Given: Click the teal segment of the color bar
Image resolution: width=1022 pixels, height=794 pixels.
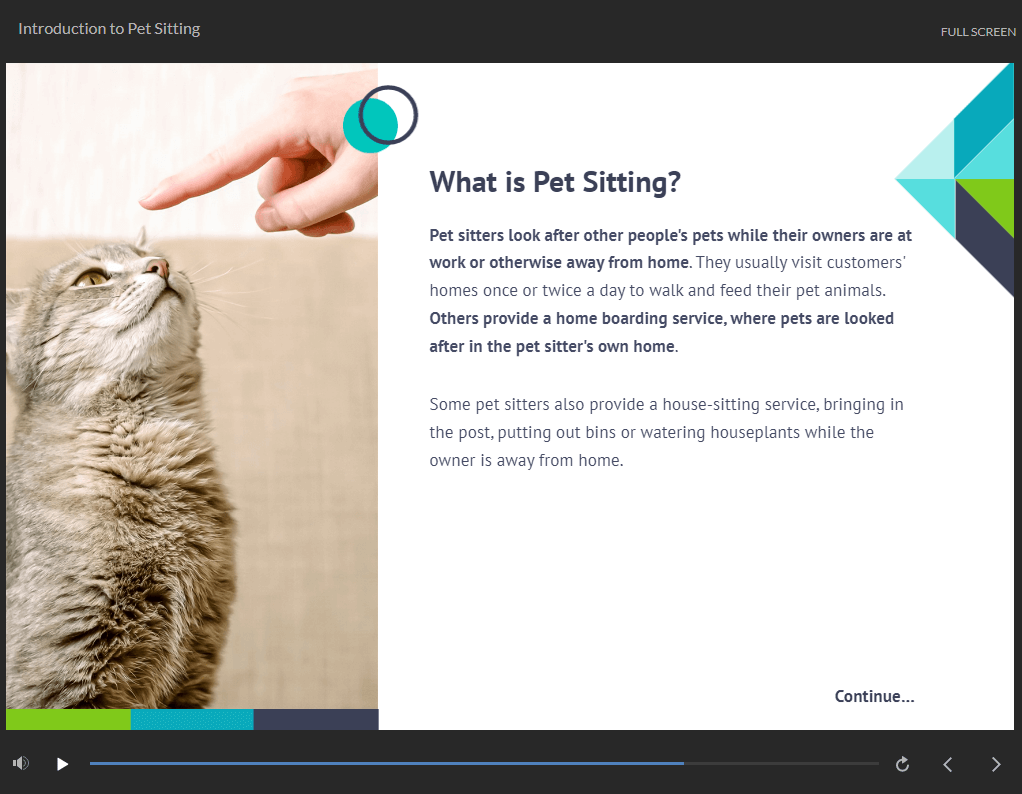Looking at the screenshot, I should coord(192,719).
